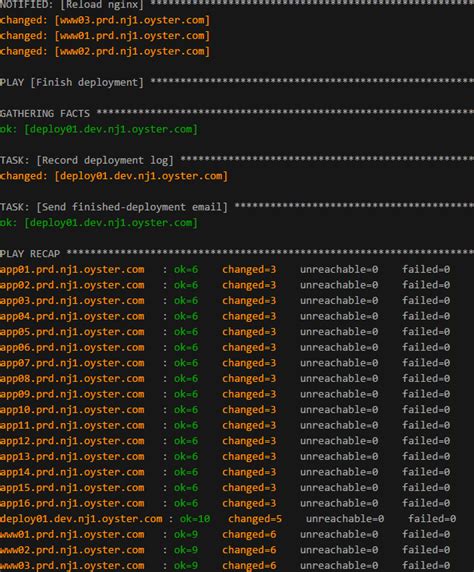Select the changed www03.prd.nj1.oyster.com line under Reload nginx
This screenshot has width=474, height=572.
[x=105, y=20]
